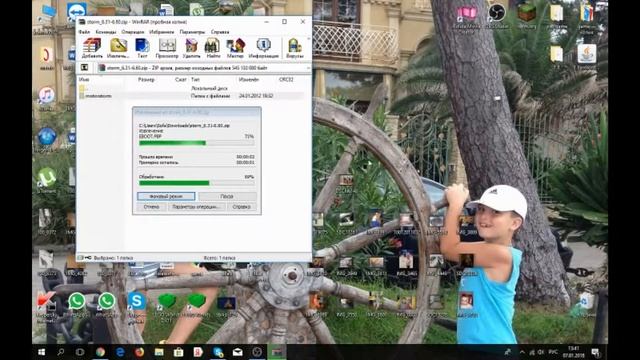Open the Action Center notification icon
Image resolution: width=640 pixels, height=360 pixels.
tap(596, 352)
